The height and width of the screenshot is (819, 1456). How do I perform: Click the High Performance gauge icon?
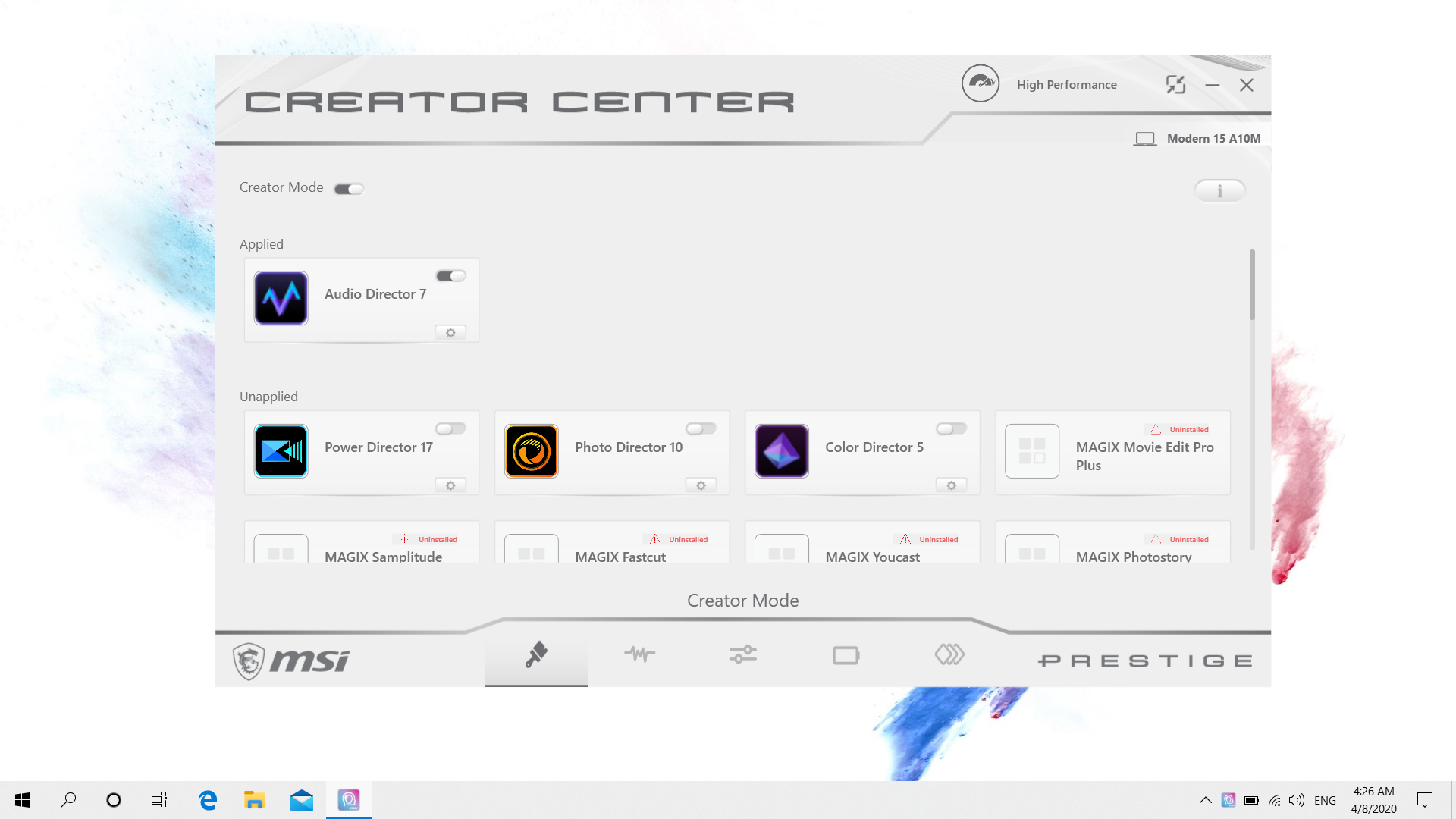tap(981, 83)
